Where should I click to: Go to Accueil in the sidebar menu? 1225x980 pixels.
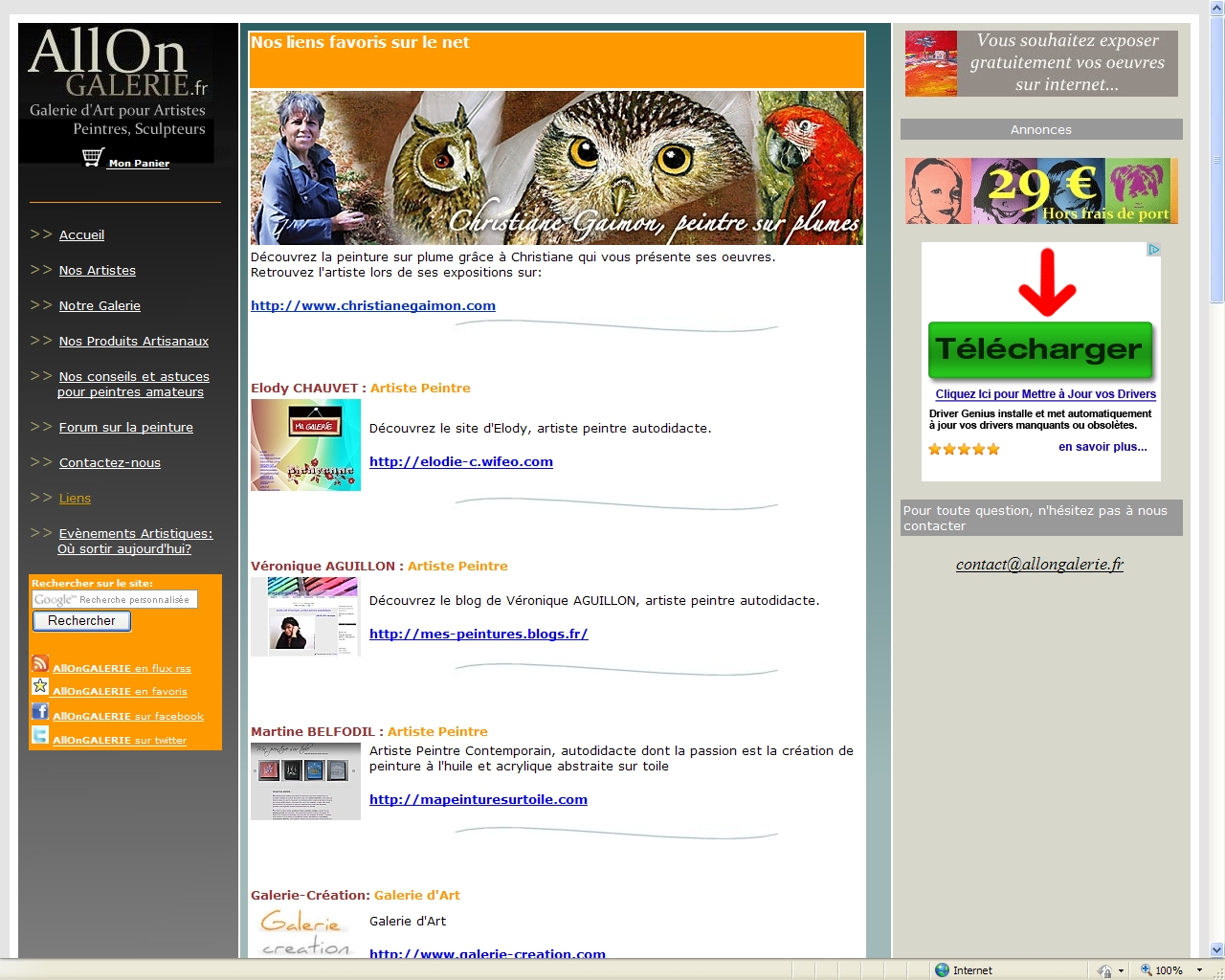81,234
